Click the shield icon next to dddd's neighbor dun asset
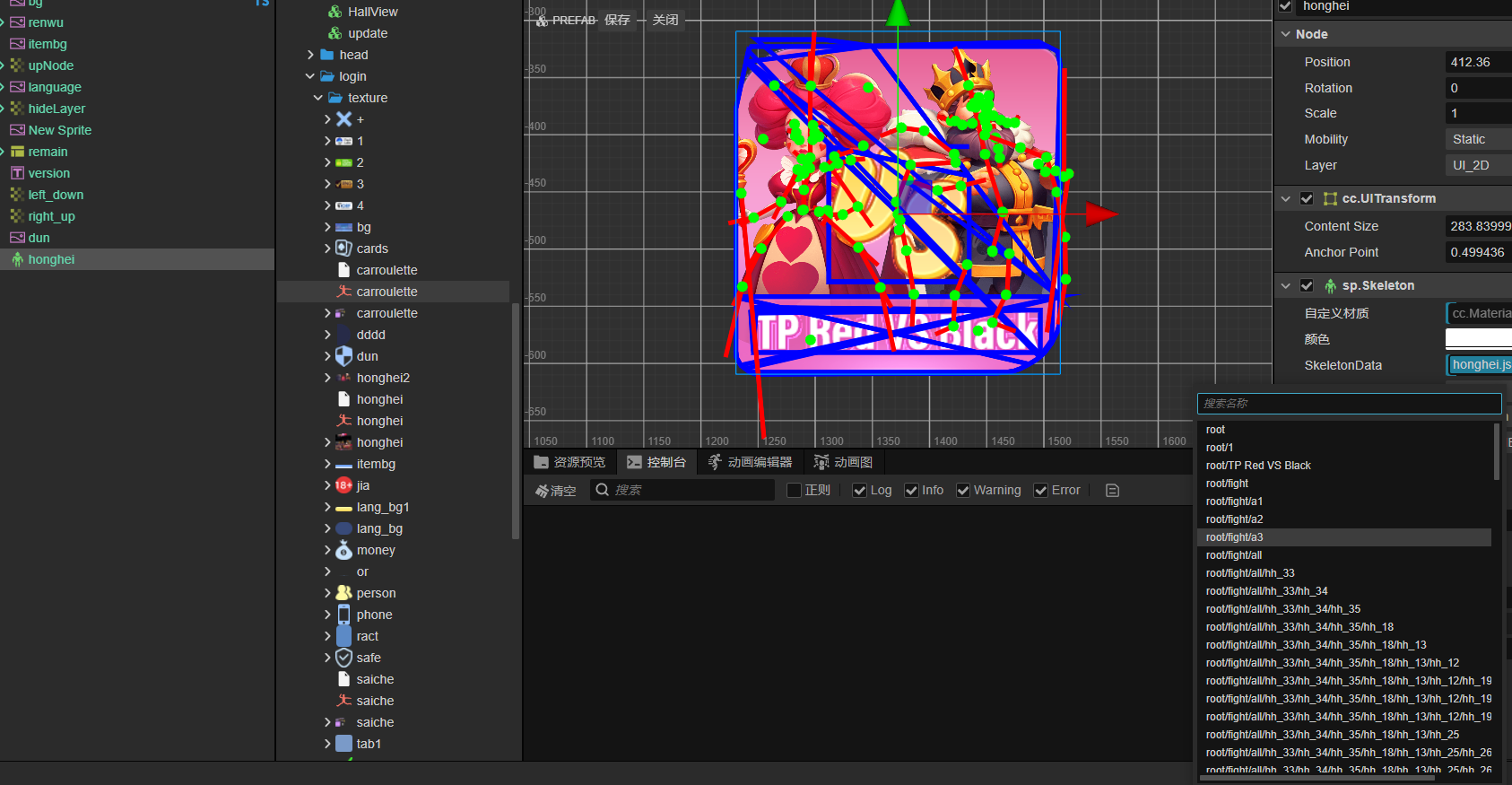1512x785 pixels. pyautogui.click(x=343, y=356)
